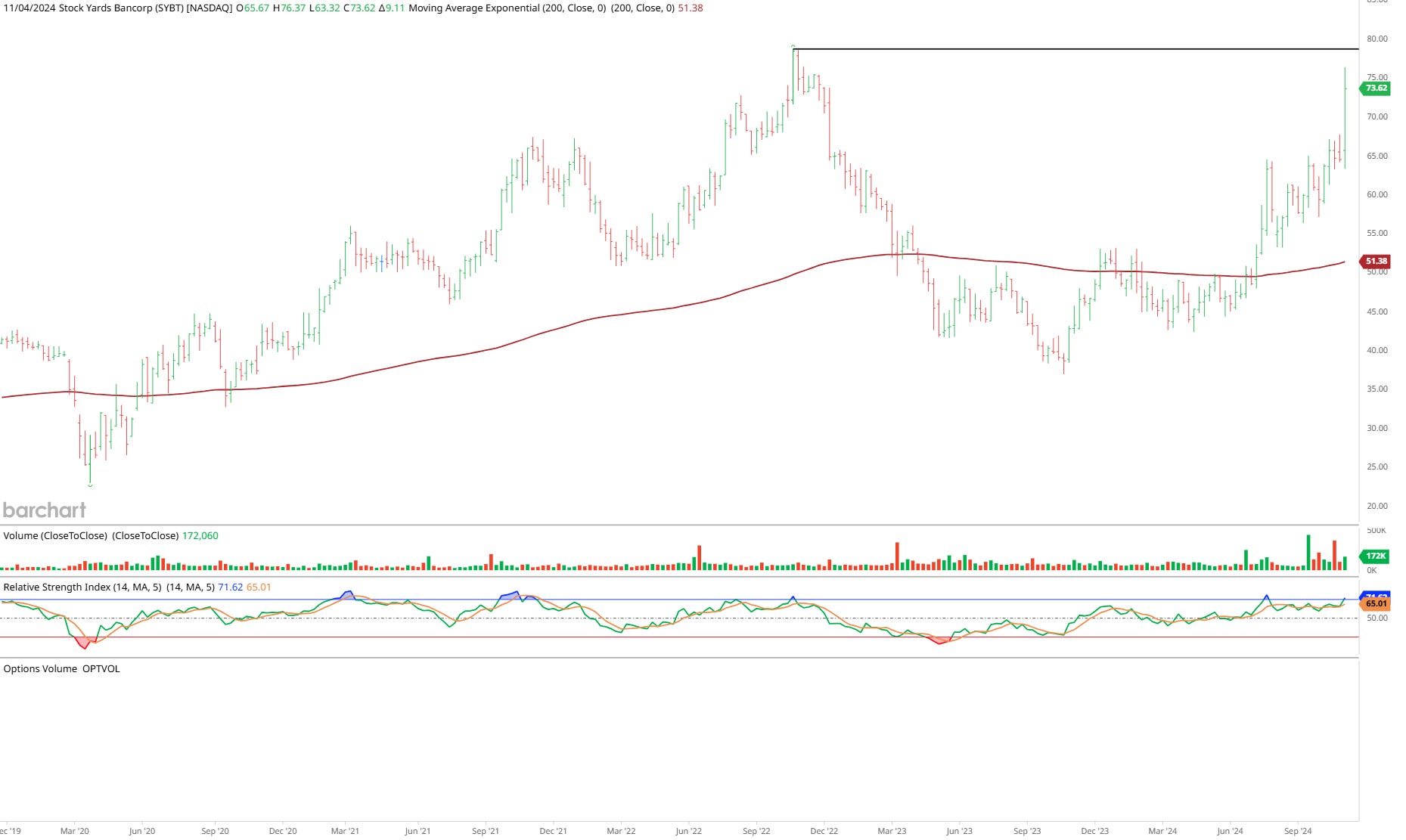Click the H76.37 high value in header
Viewport: 1406px width, 840px height.
[289, 8]
